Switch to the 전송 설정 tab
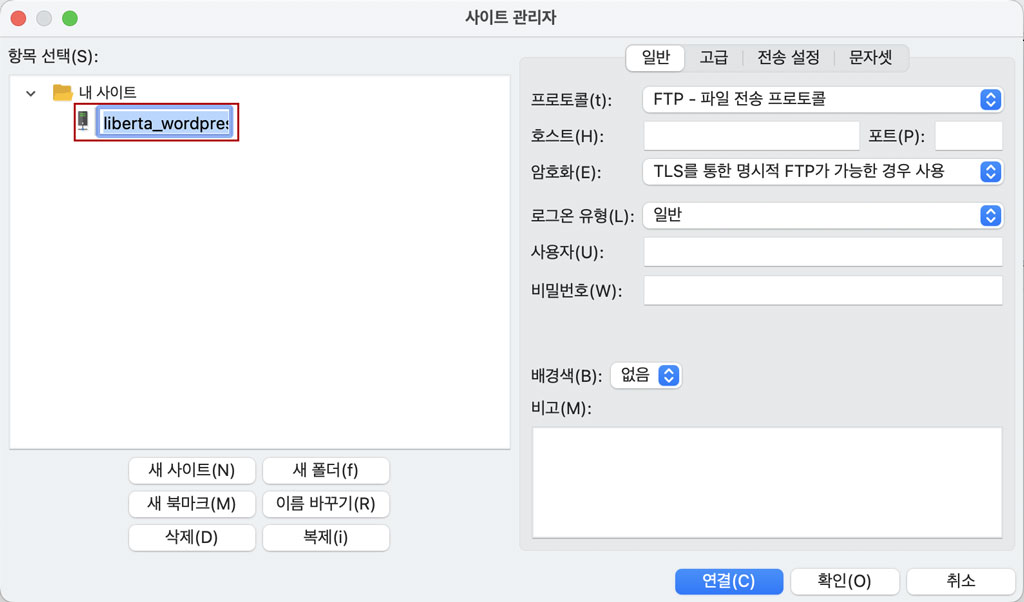 coord(788,58)
